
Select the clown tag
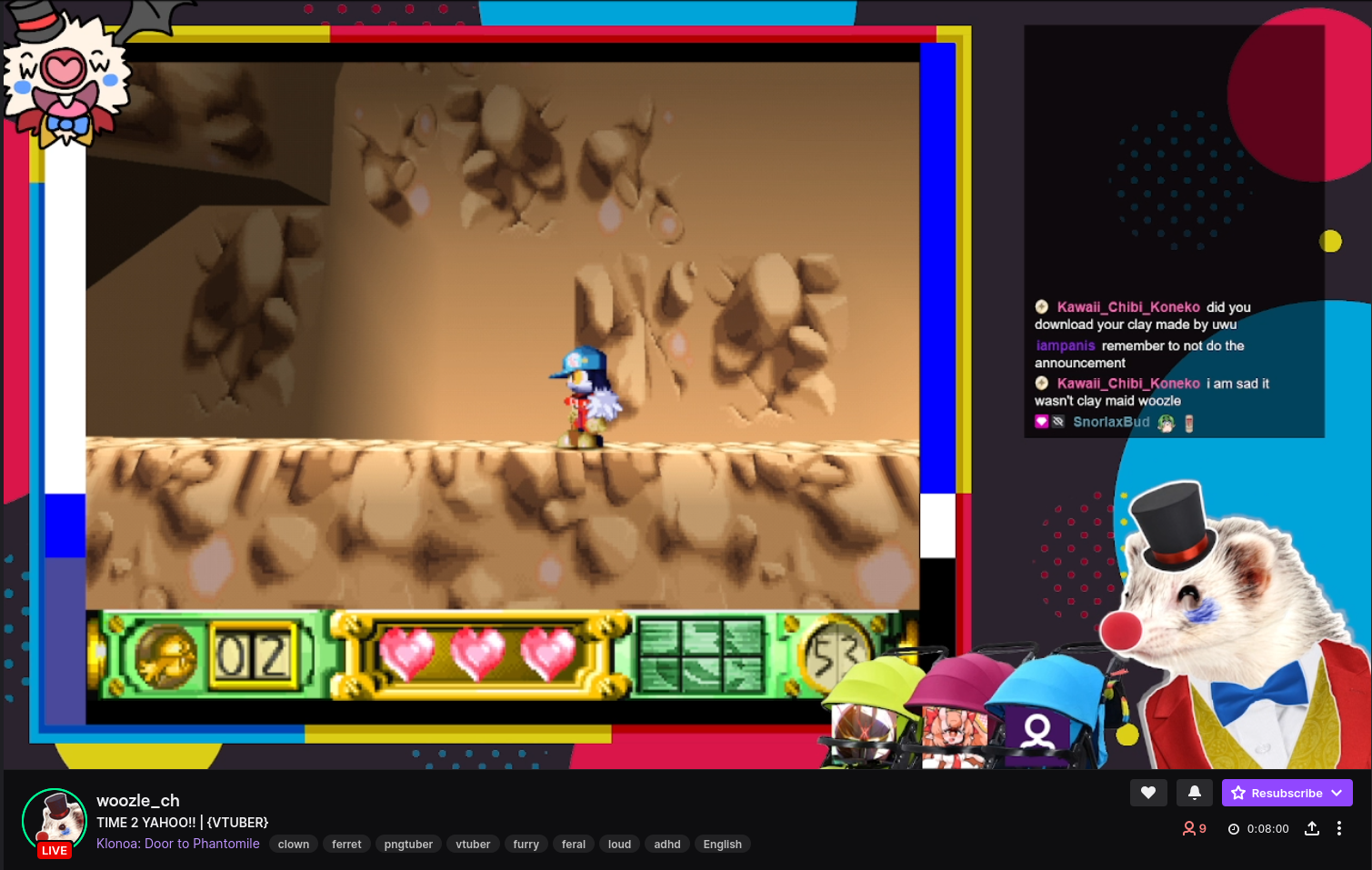coord(294,845)
